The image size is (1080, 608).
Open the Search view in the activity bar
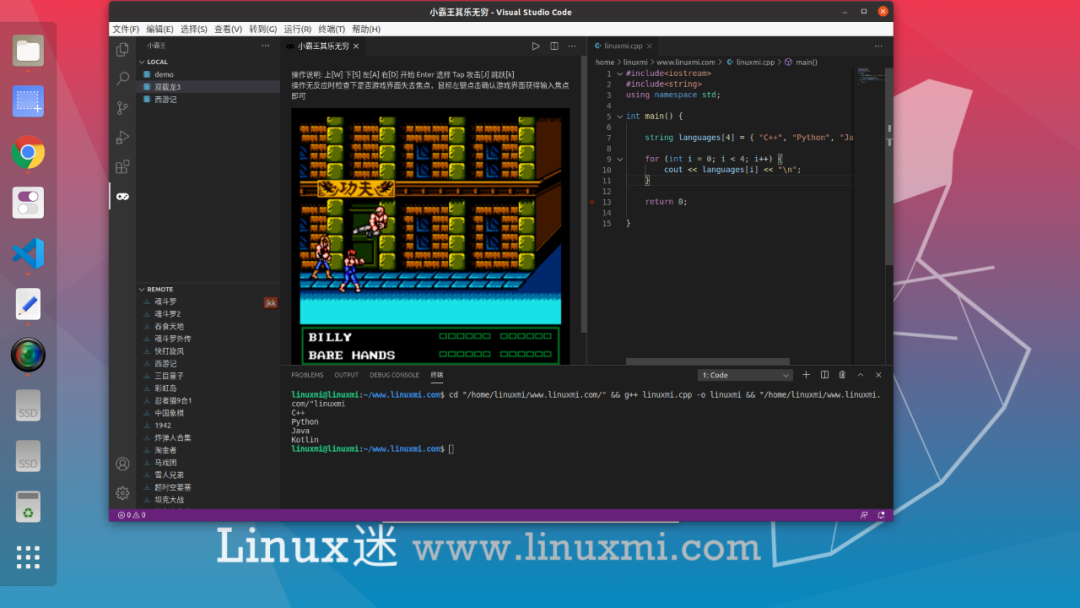[x=123, y=78]
